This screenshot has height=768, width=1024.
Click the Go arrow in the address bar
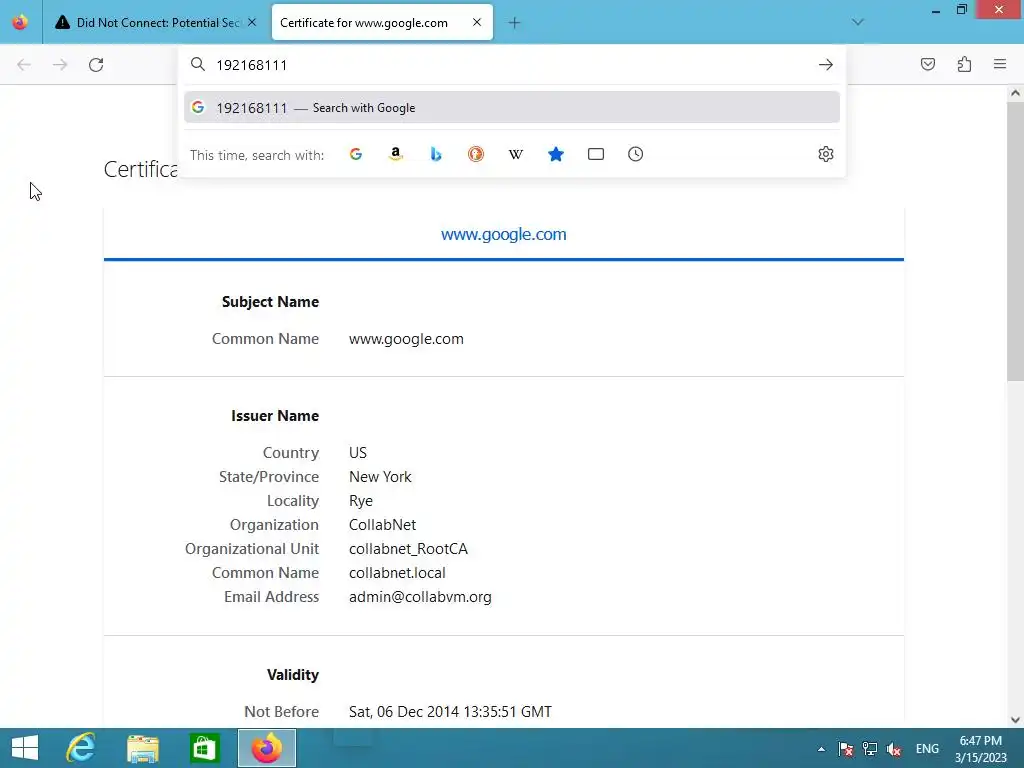pyautogui.click(x=825, y=64)
